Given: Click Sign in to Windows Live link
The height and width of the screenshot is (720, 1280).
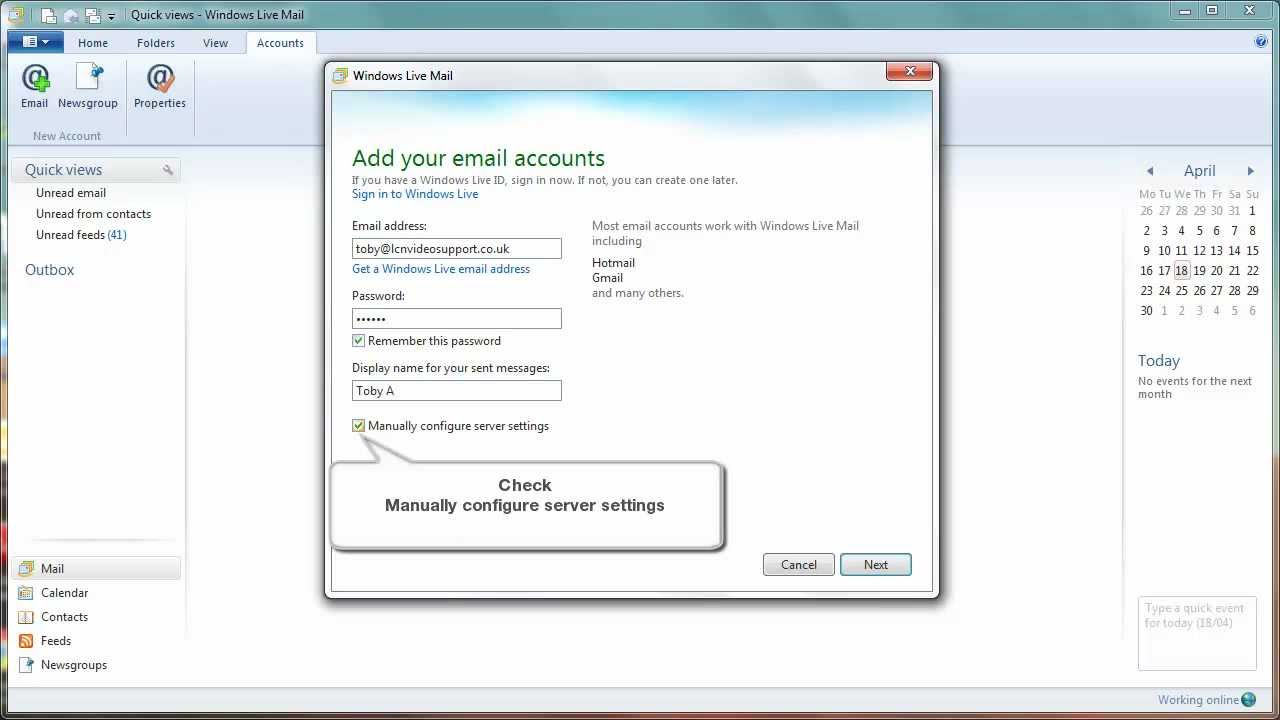Looking at the screenshot, I should coord(415,194).
